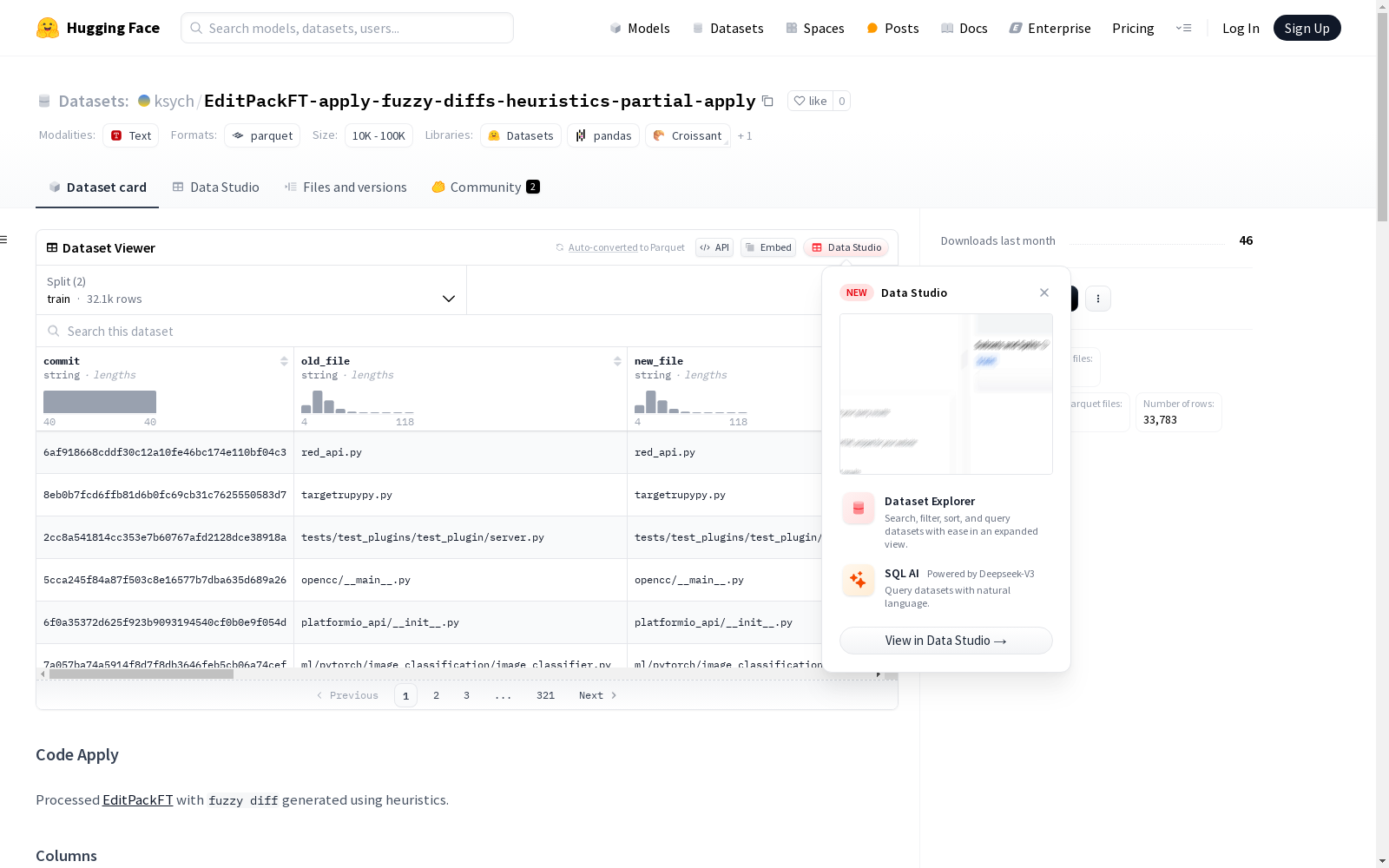
Task: Go to page 3 of the table
Action: coord(466,695)
